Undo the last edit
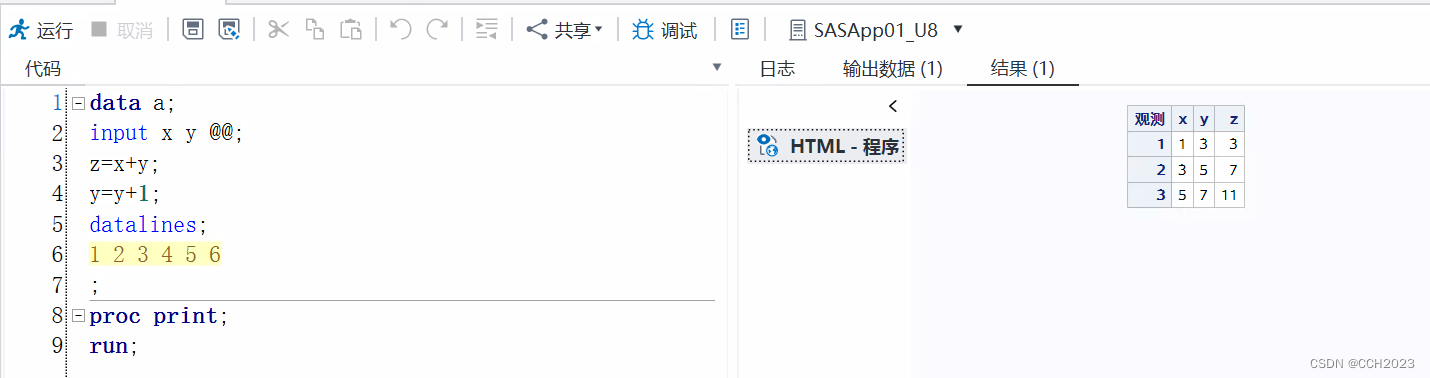 tap(401, 30)
